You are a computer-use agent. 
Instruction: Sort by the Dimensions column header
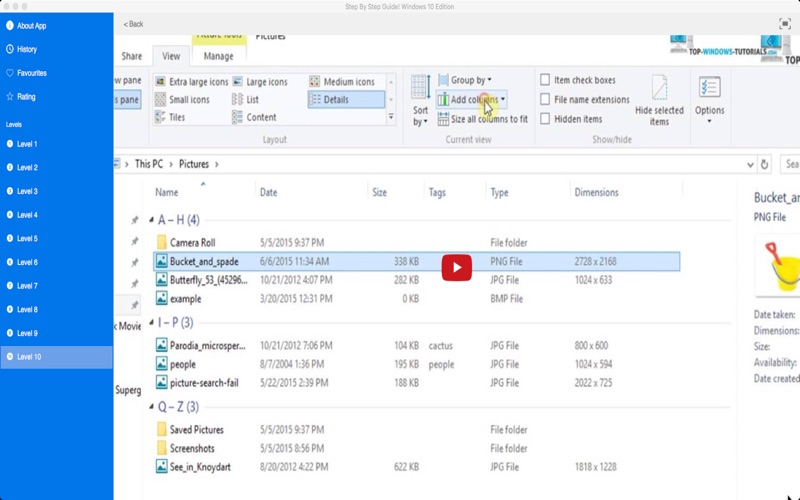tap(596, 192)
